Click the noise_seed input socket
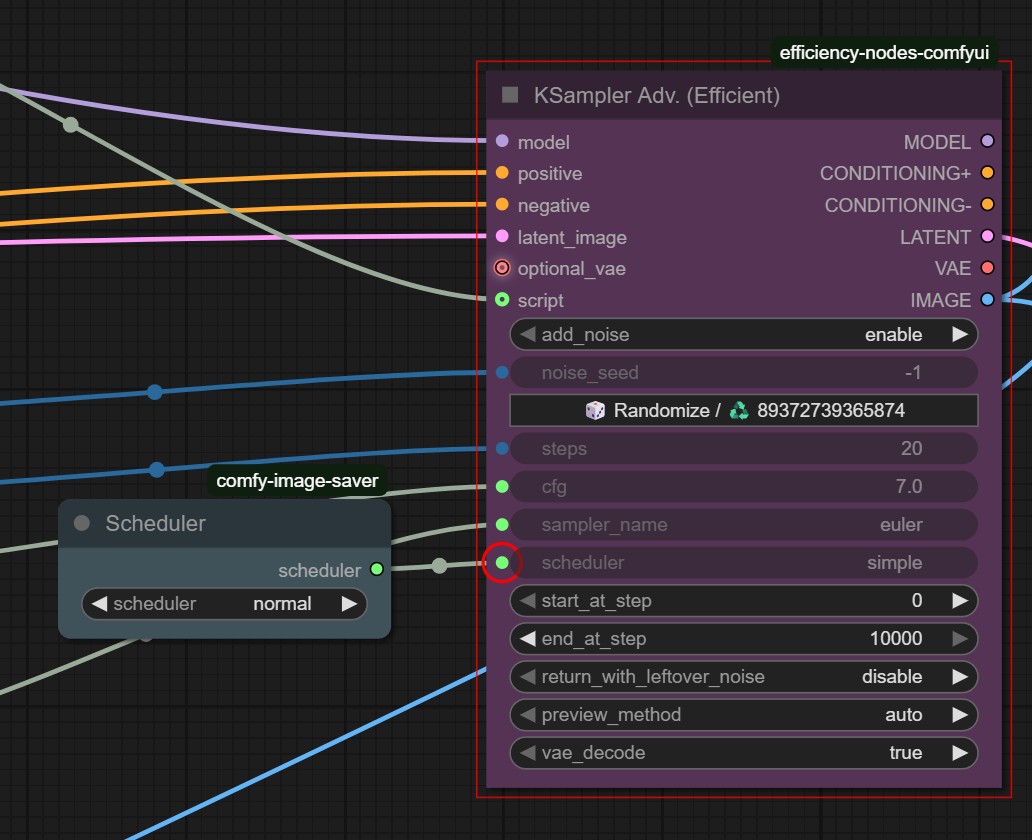Screen dimensions: 1032x840 502,373
